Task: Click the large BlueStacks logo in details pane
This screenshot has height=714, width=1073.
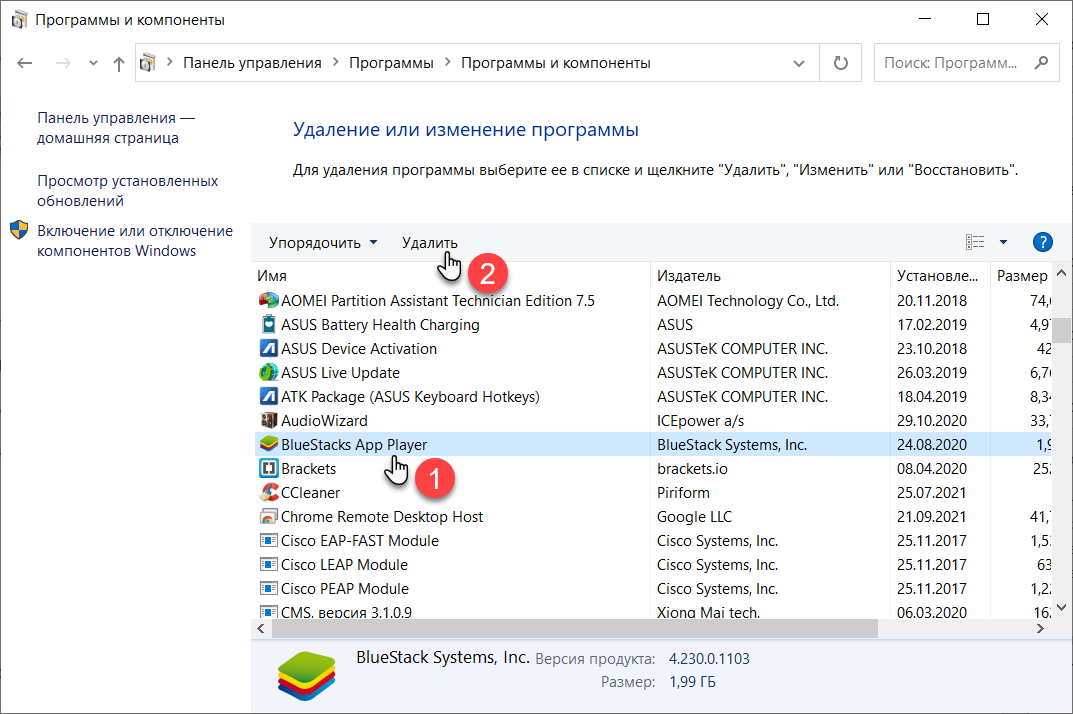Action: click(x=307, y=676)
